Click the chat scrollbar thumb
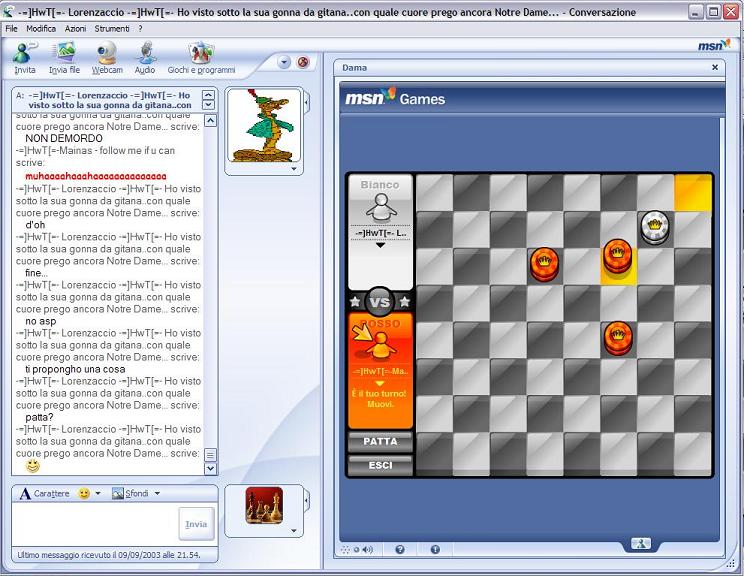744x576 pixels. [x=210, y=455]
